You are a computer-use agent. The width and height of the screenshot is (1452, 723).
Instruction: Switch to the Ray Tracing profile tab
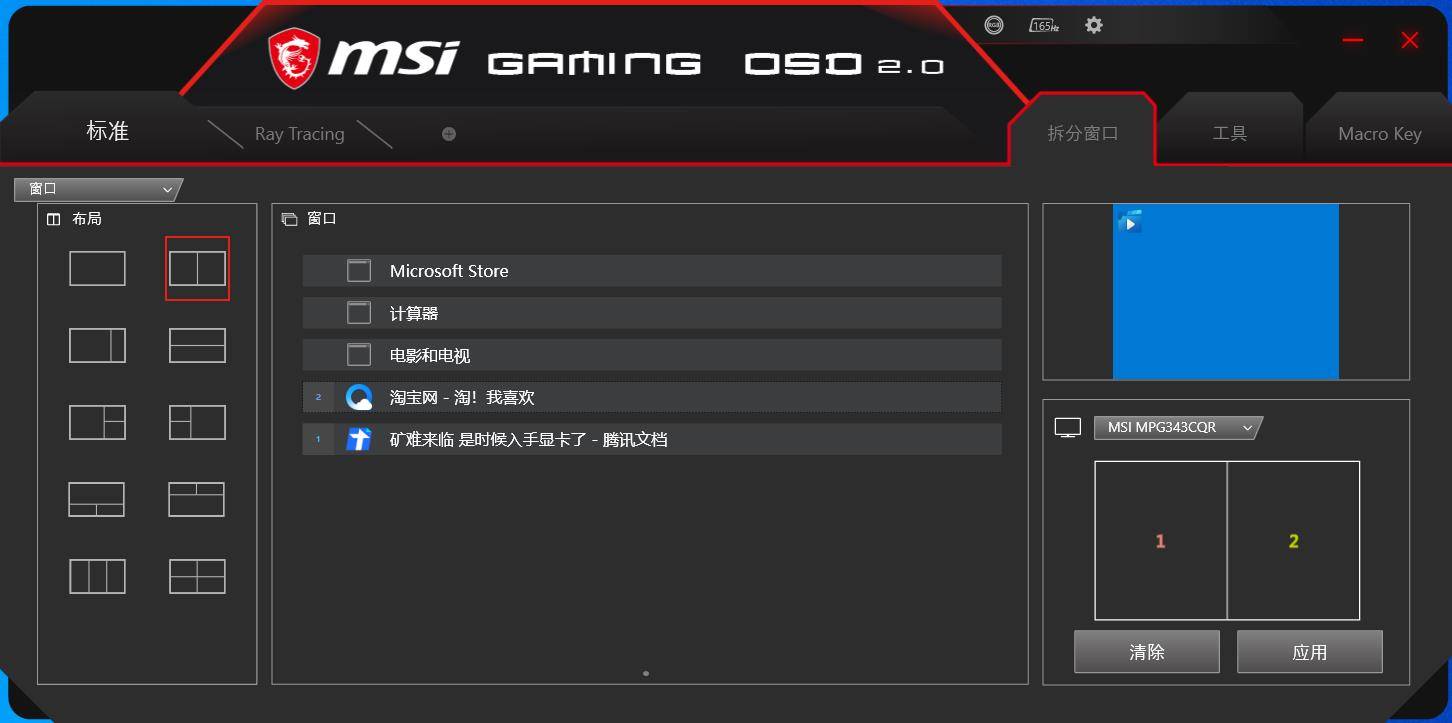pyautogui.click(x=299, y=134)
